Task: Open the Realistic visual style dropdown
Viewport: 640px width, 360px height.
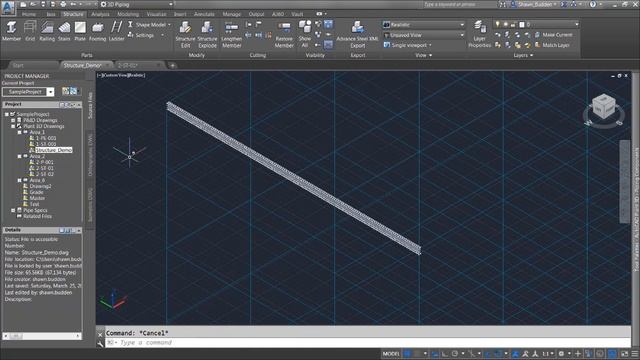Action: [x=423, y=25]
